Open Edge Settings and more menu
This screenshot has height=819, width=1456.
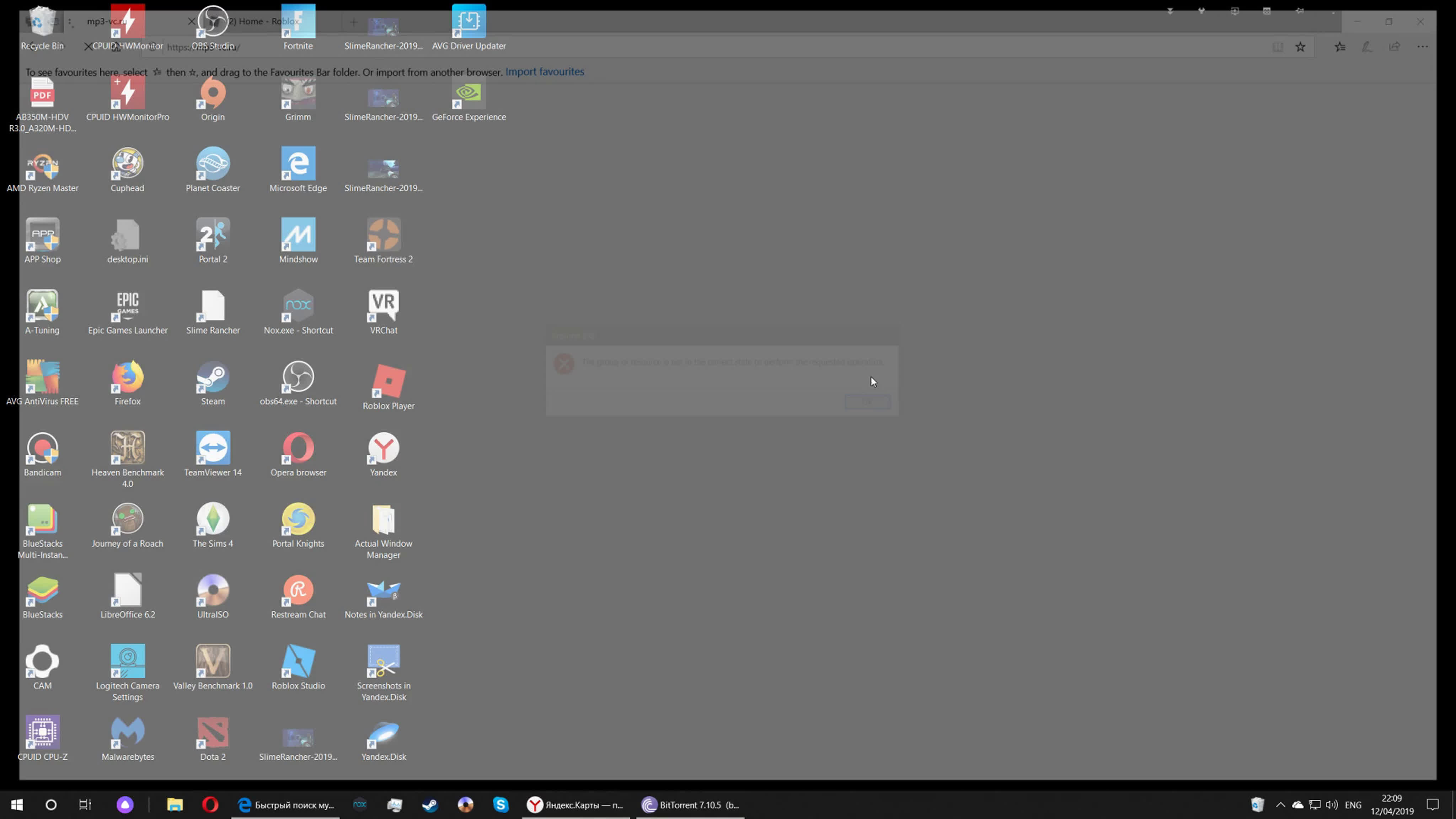[x=1423, y=47]
